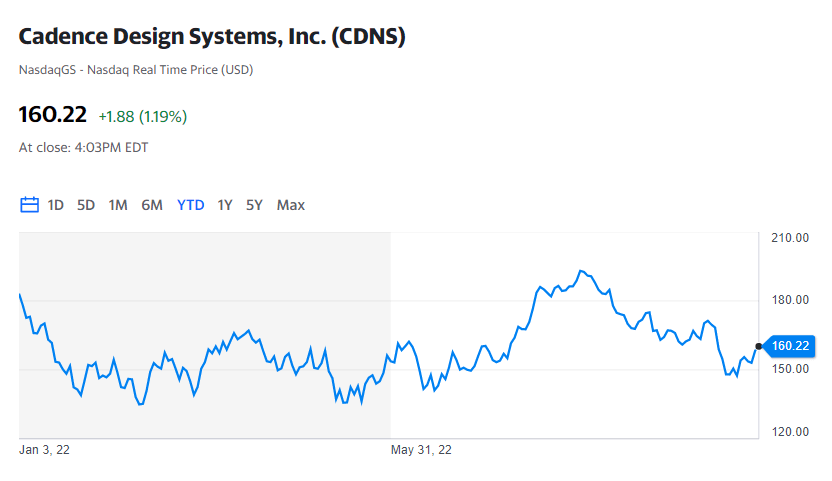Select the 1D time range
This screenshot has width=832, height=481.
tap(56, 205)
